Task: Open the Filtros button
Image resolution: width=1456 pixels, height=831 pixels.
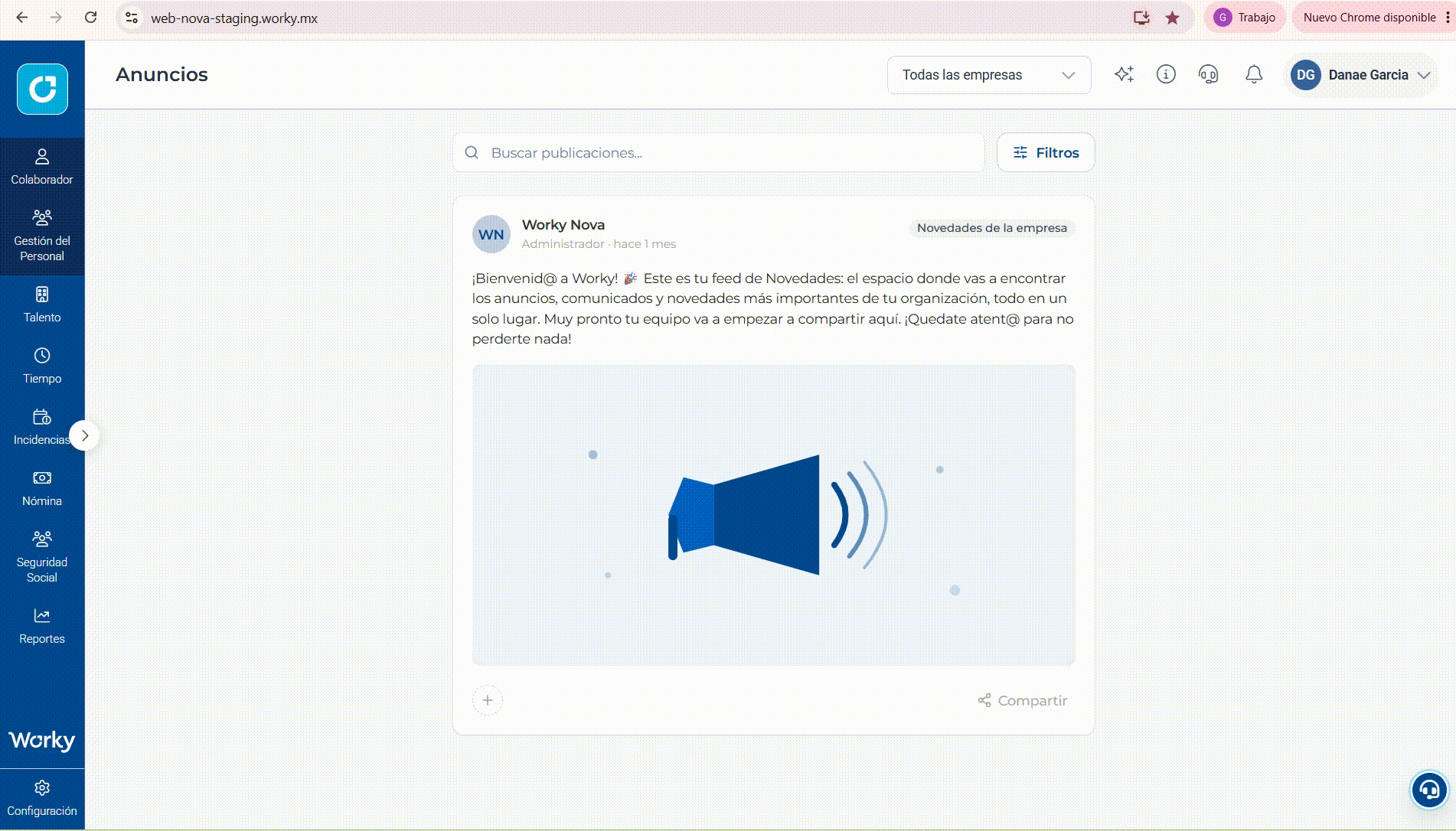Action: (x=1046, y=152)
